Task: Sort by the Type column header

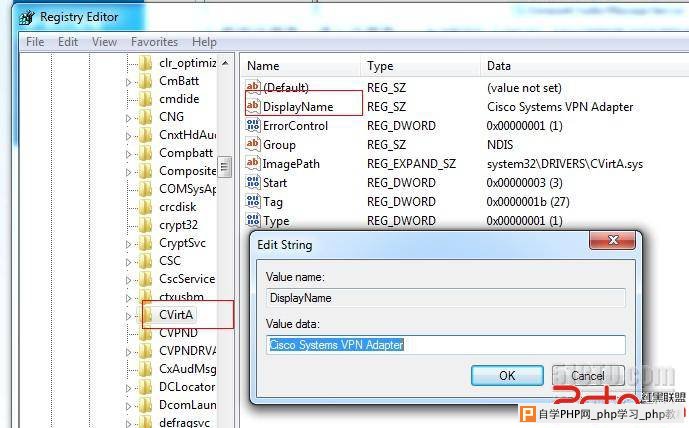Action: [x=421, y=66]
